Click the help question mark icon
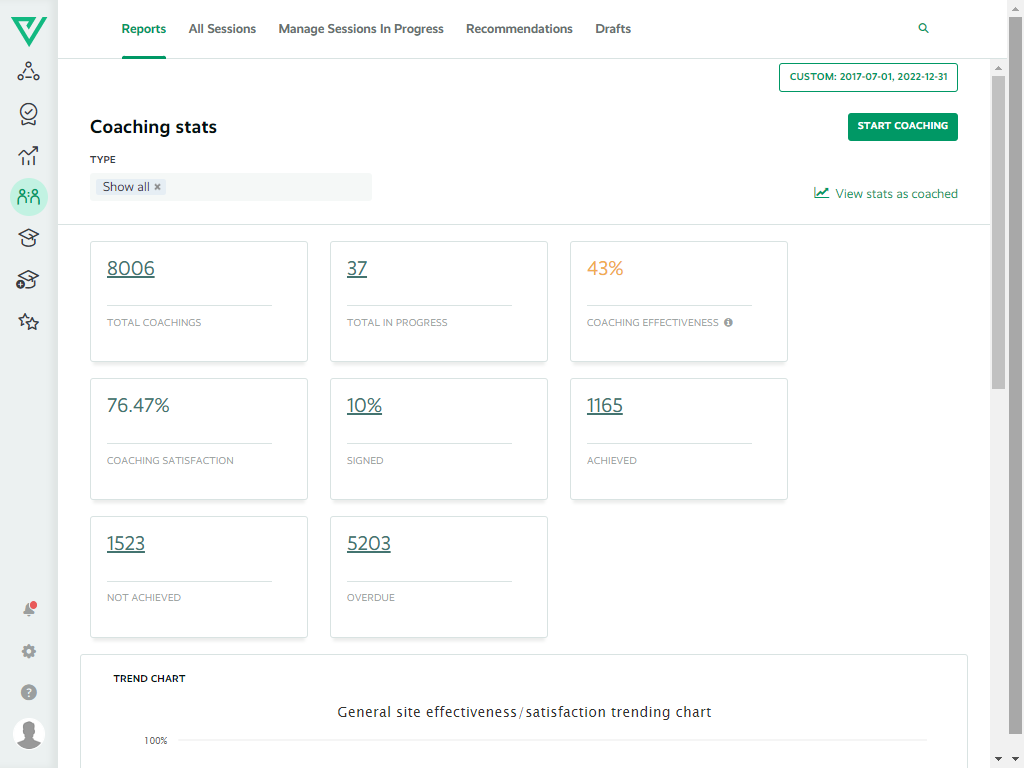Screen dimensions: 1024x768 29,692
